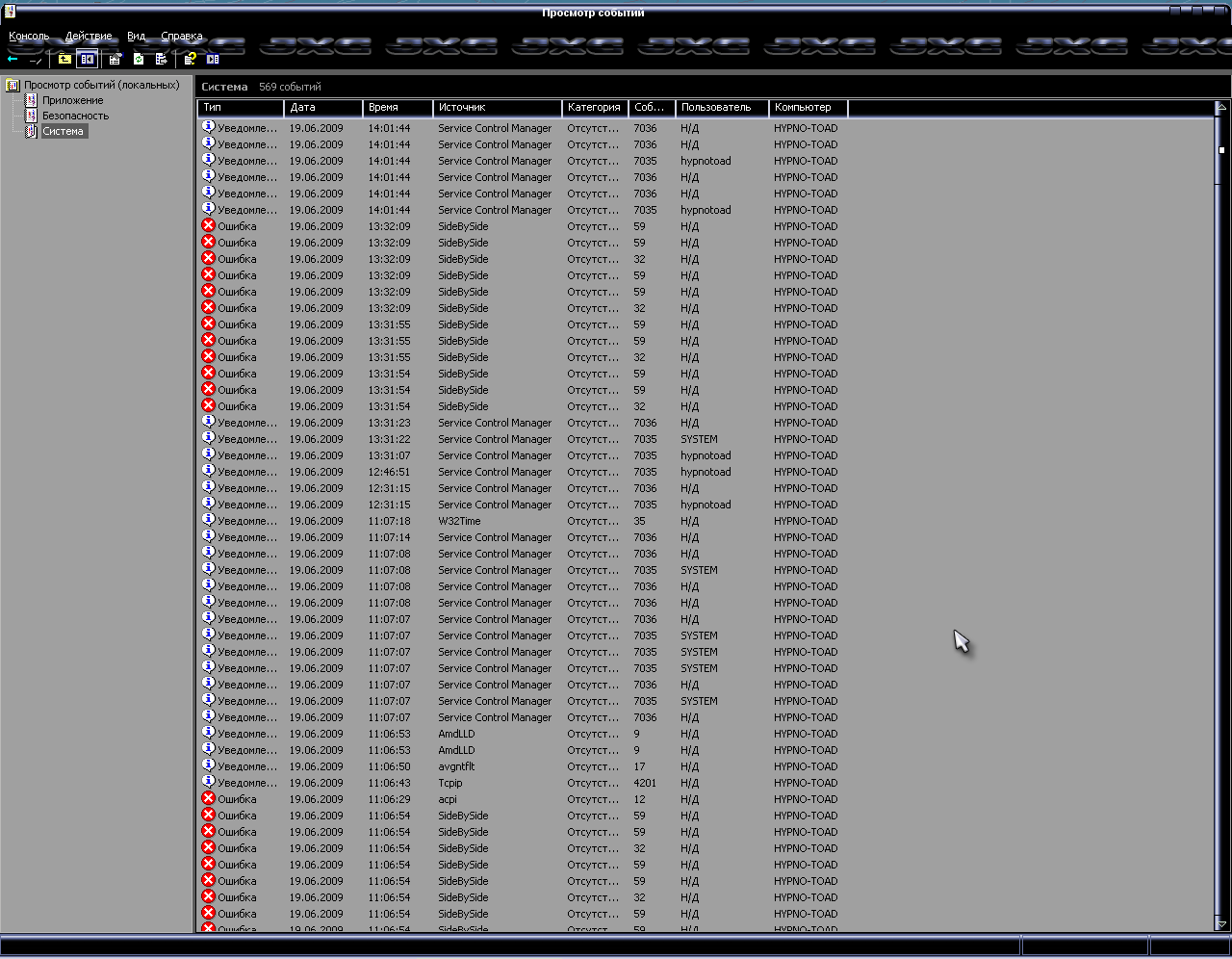Click the Back arrow in the toolbar
The image size is (1232, 959).
click(x=13, y=60)
